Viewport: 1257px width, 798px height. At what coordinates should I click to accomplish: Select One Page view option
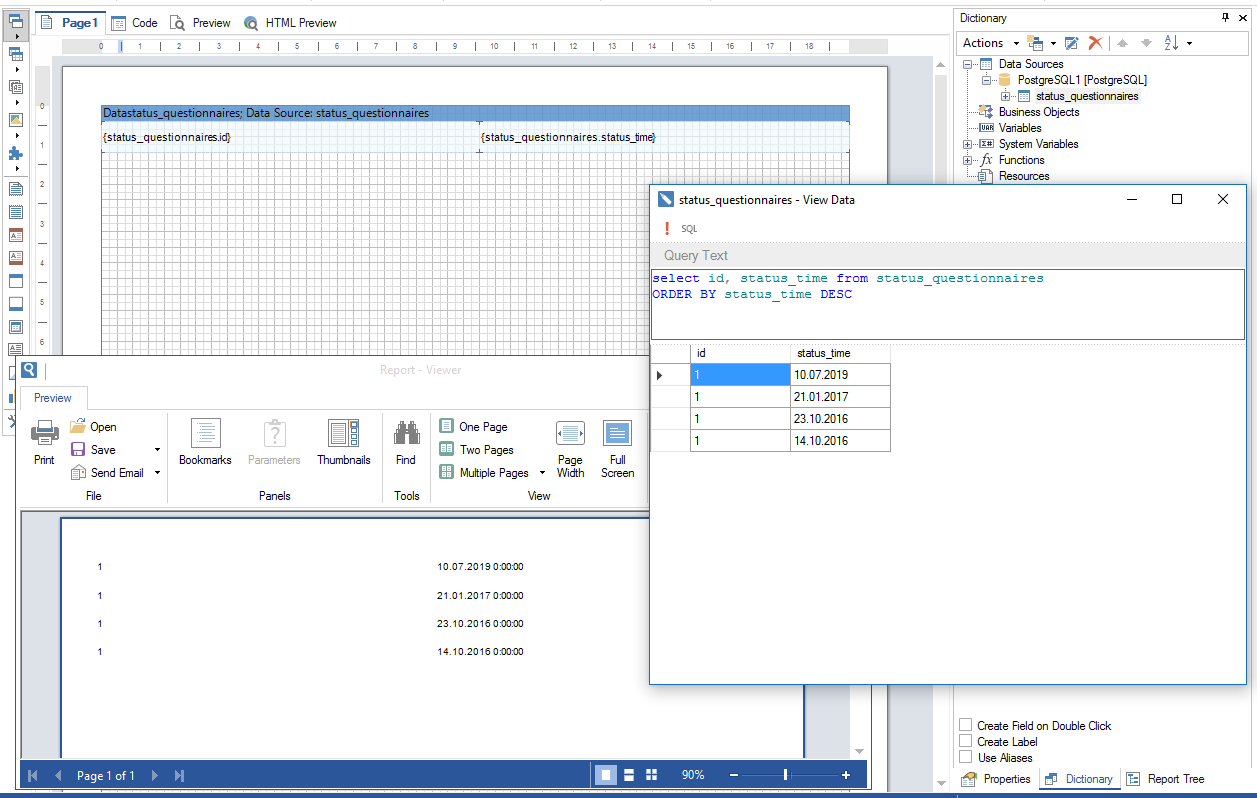[474, 426]
